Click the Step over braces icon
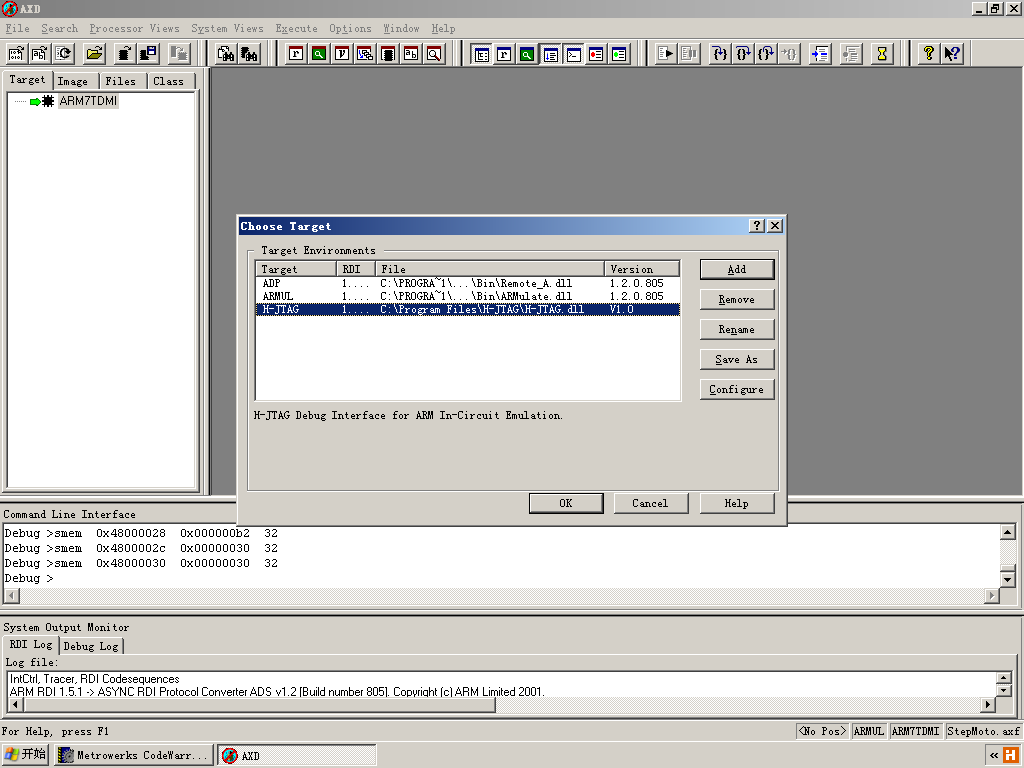 click(x=743, y=54)
